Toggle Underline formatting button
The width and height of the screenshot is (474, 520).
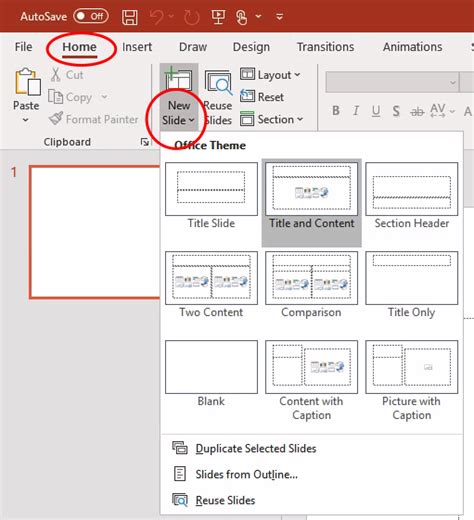pyautogui.click(x=376, y=111)
